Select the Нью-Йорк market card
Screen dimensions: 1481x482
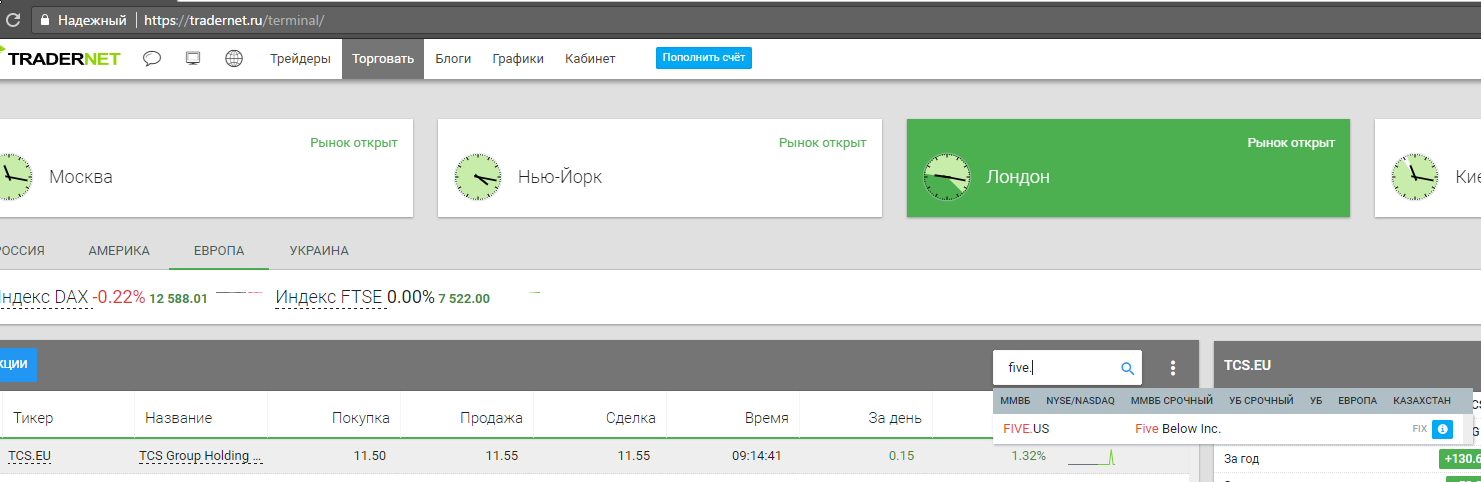(660, 168)
